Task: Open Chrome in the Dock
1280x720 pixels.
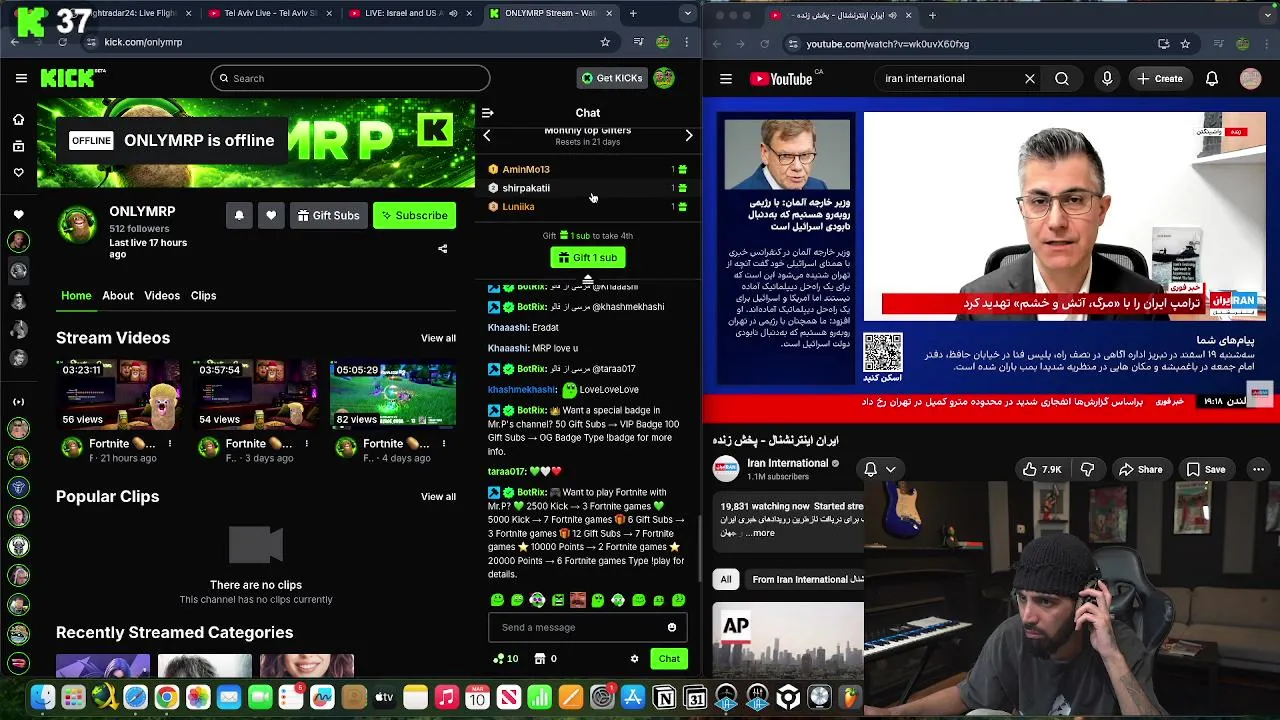Action: tap(167, 698)
